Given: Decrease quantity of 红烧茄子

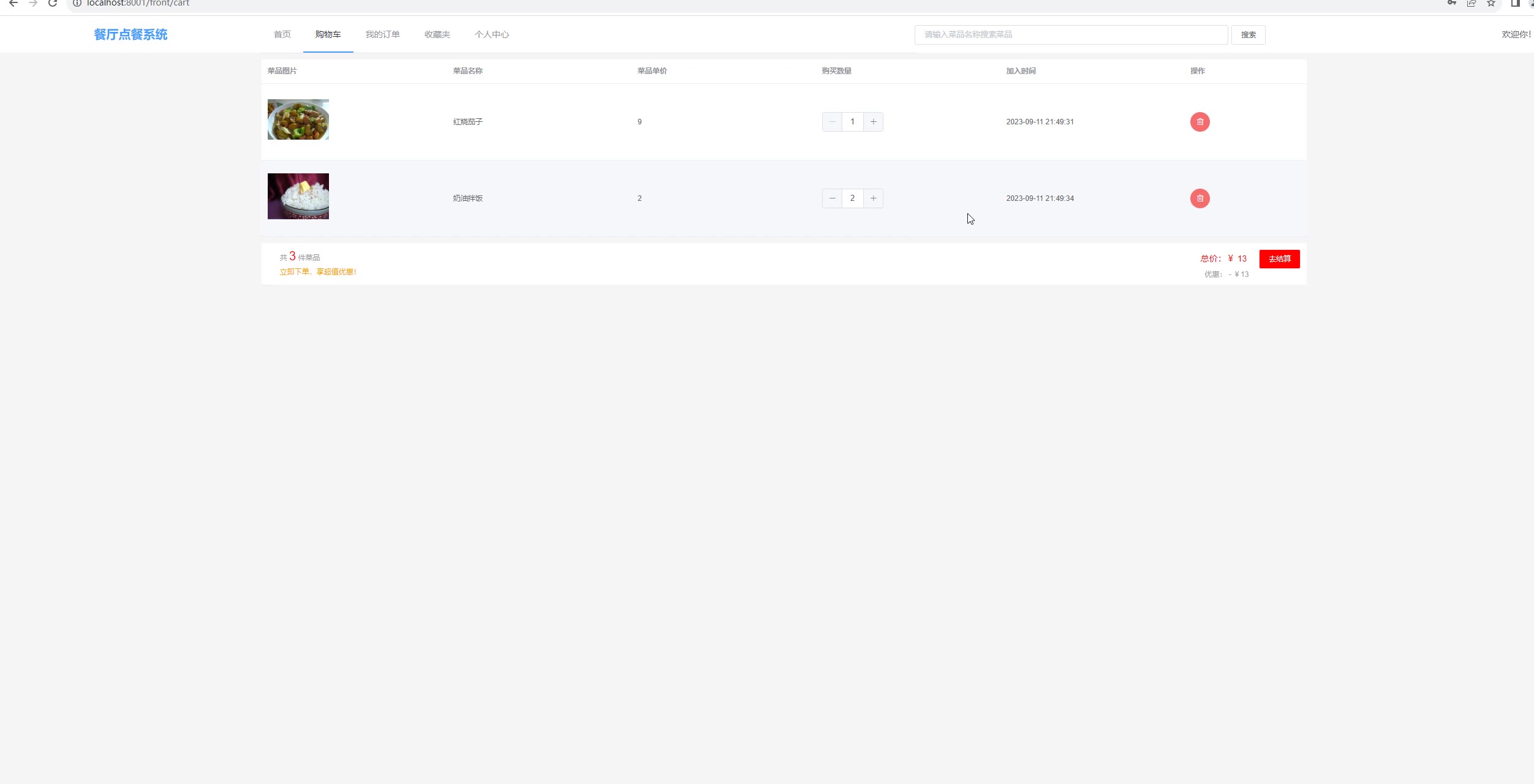Looking at the screenshot, I should [x=832, y=122].
